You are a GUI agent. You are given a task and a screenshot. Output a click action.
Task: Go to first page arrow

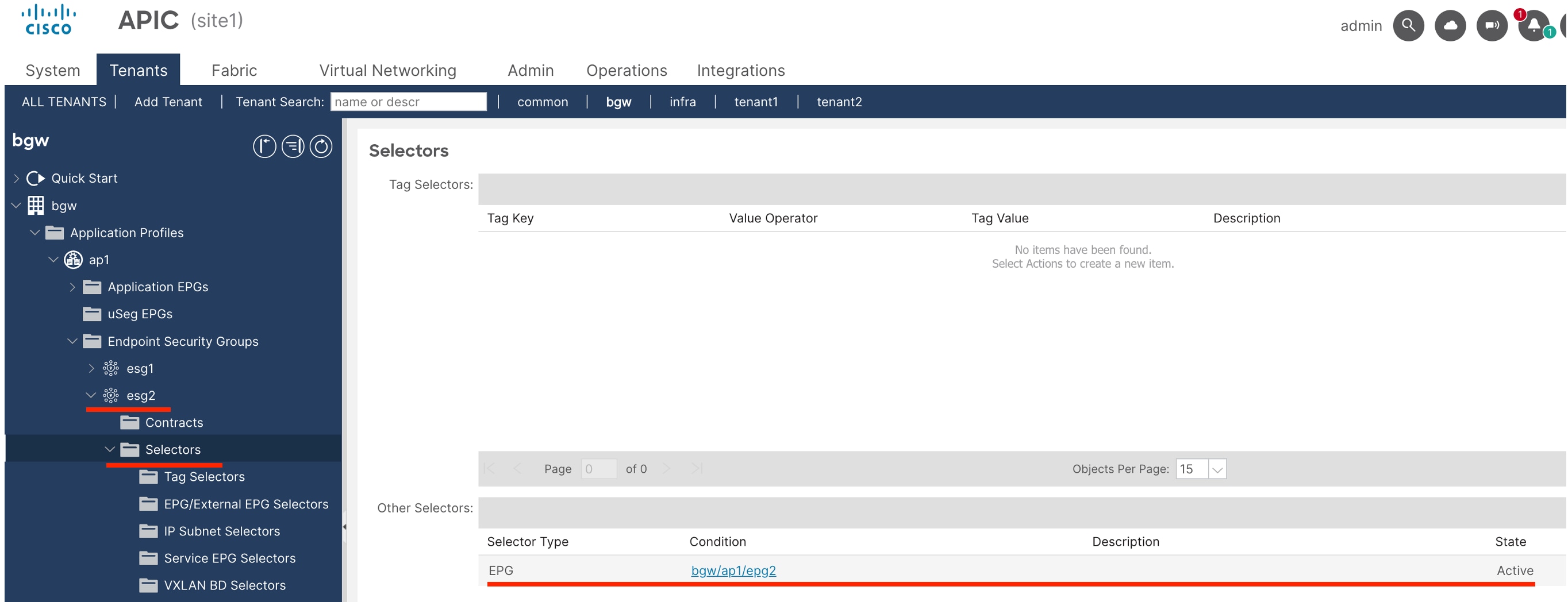[x=489, y=468]
